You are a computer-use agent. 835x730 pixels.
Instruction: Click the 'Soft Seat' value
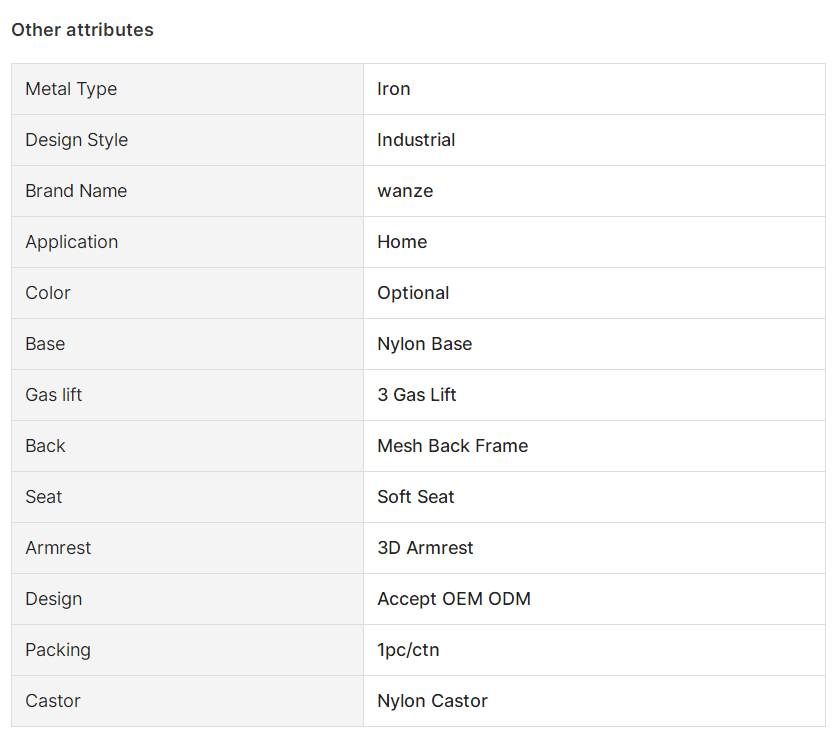[x=416, y=497]
